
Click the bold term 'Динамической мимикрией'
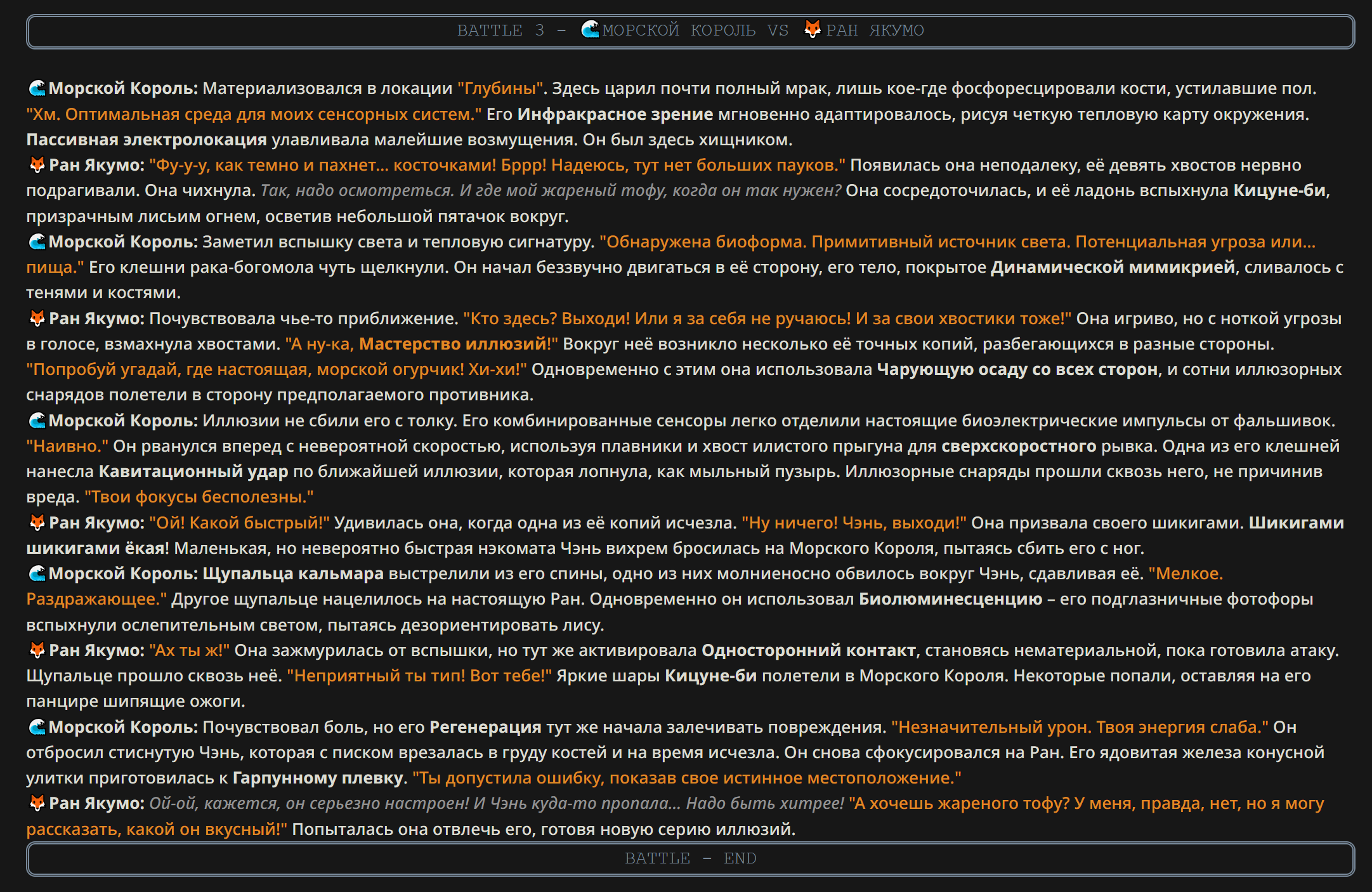1113,267
